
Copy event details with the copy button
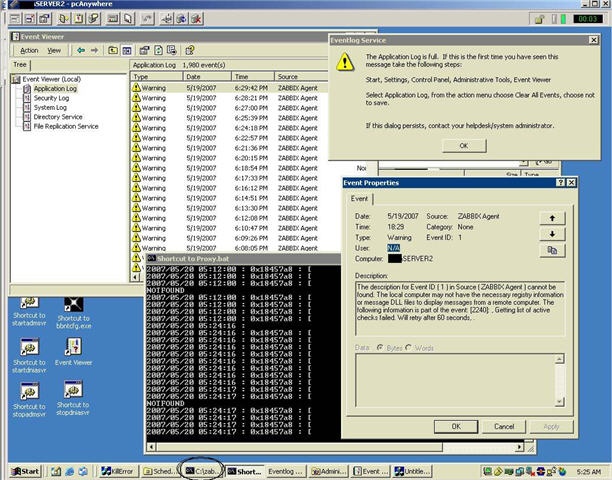point(552,250)
